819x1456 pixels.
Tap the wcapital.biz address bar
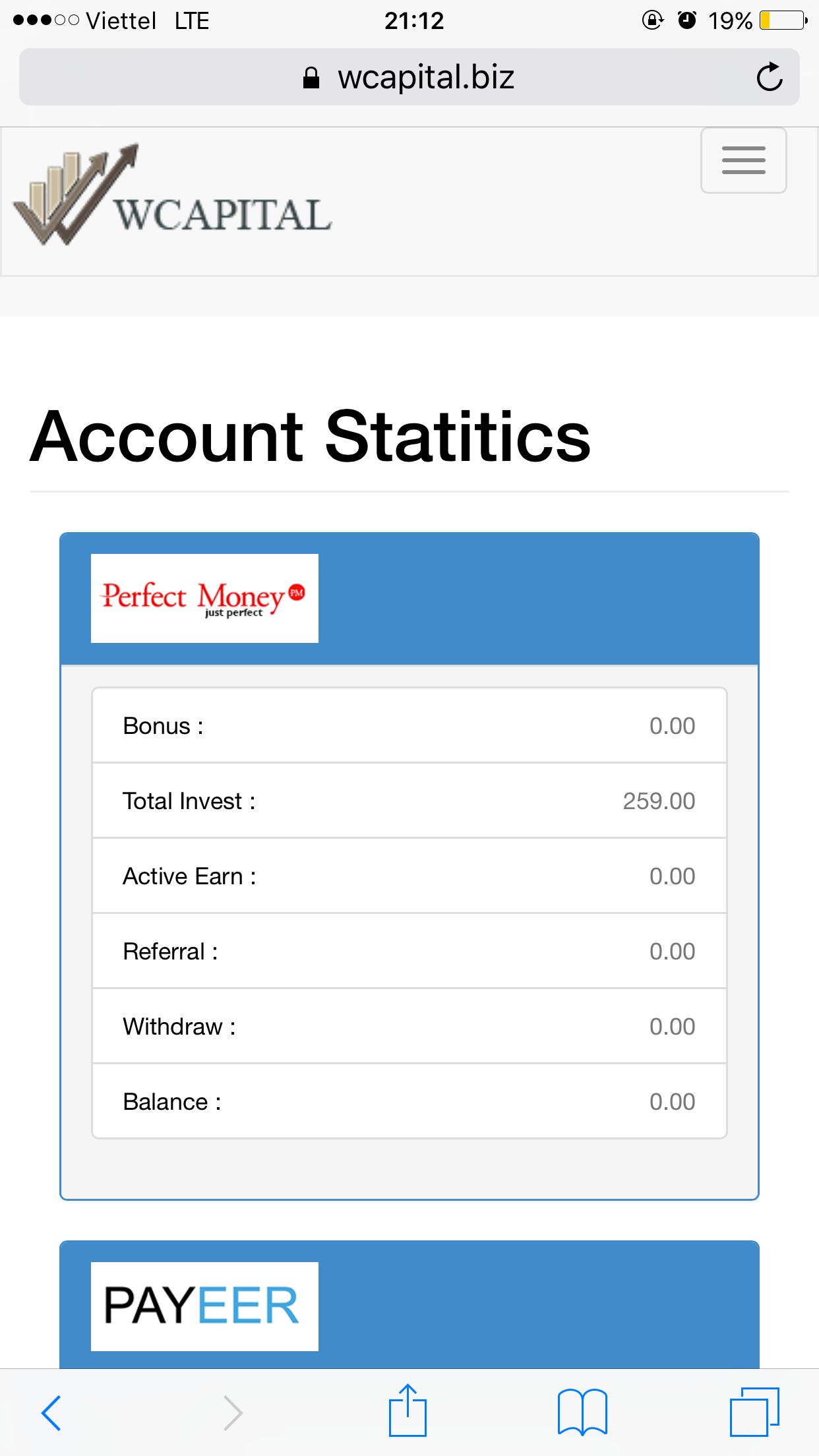[x=426, y=77]
